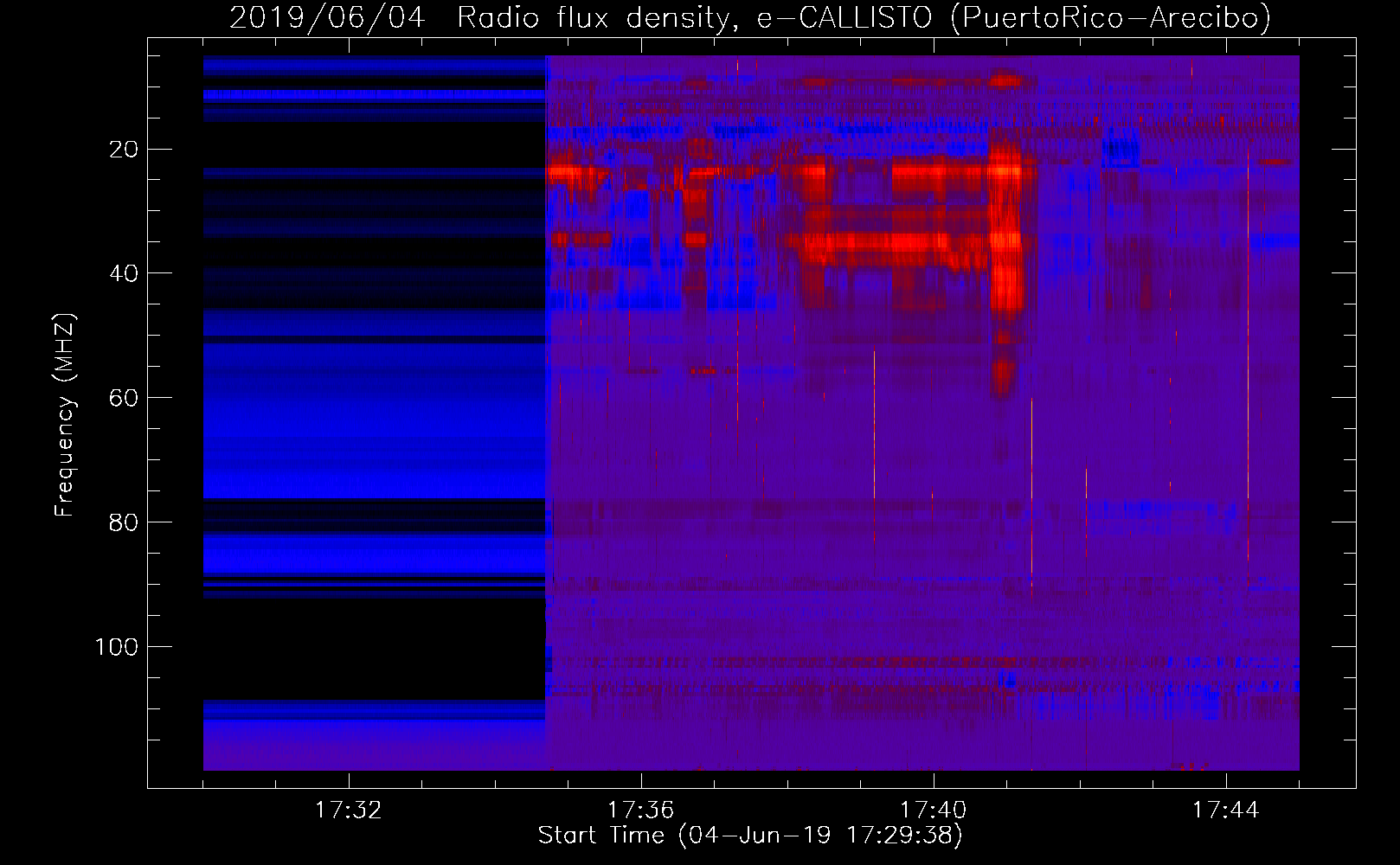Viewport: 1400px width, 865px height.
Task: Click the 'Frequency (MHZ)' vertical axis label
Action: 65,415
